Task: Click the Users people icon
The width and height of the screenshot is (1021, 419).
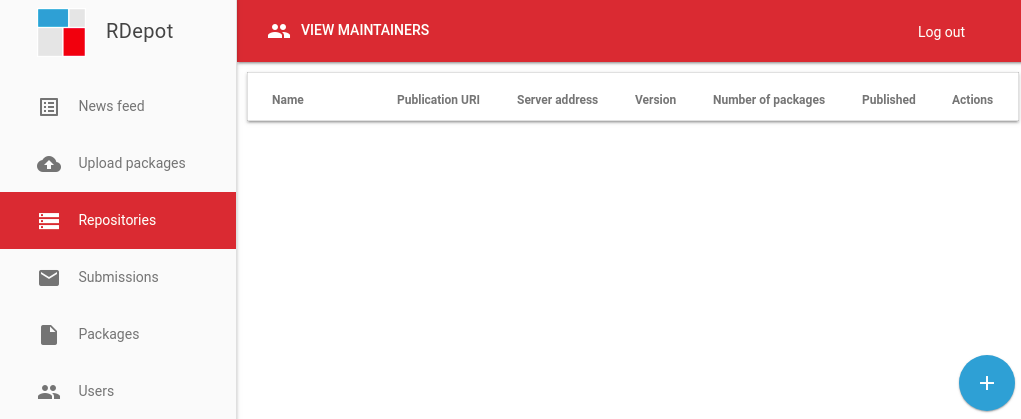Action: click(49, 392)
